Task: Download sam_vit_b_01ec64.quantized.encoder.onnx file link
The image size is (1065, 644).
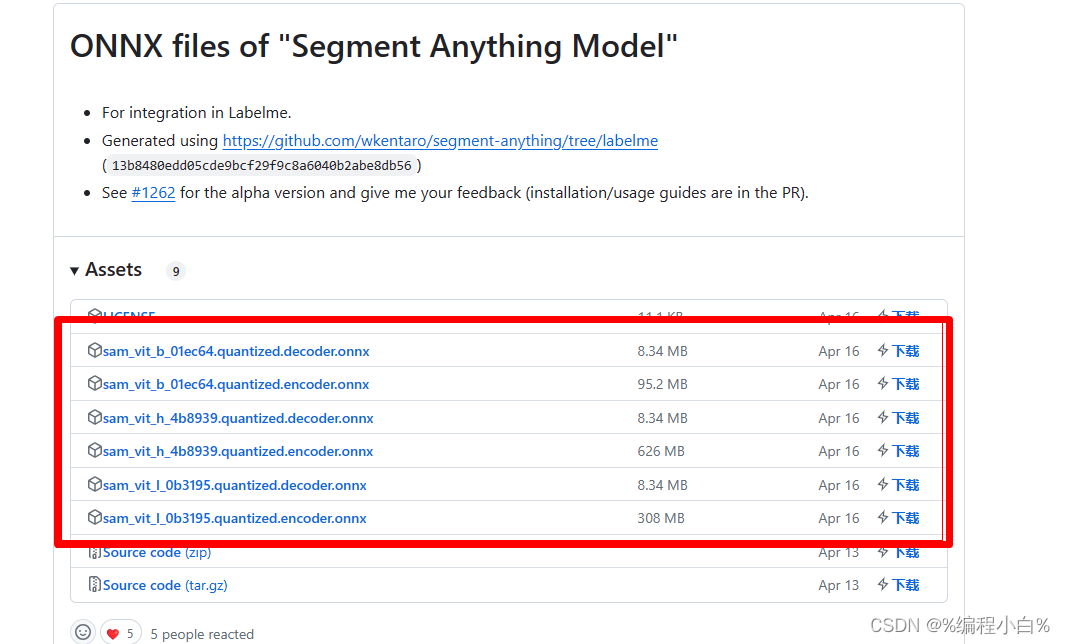Action: pyautogui.click(x=236, y=384)
